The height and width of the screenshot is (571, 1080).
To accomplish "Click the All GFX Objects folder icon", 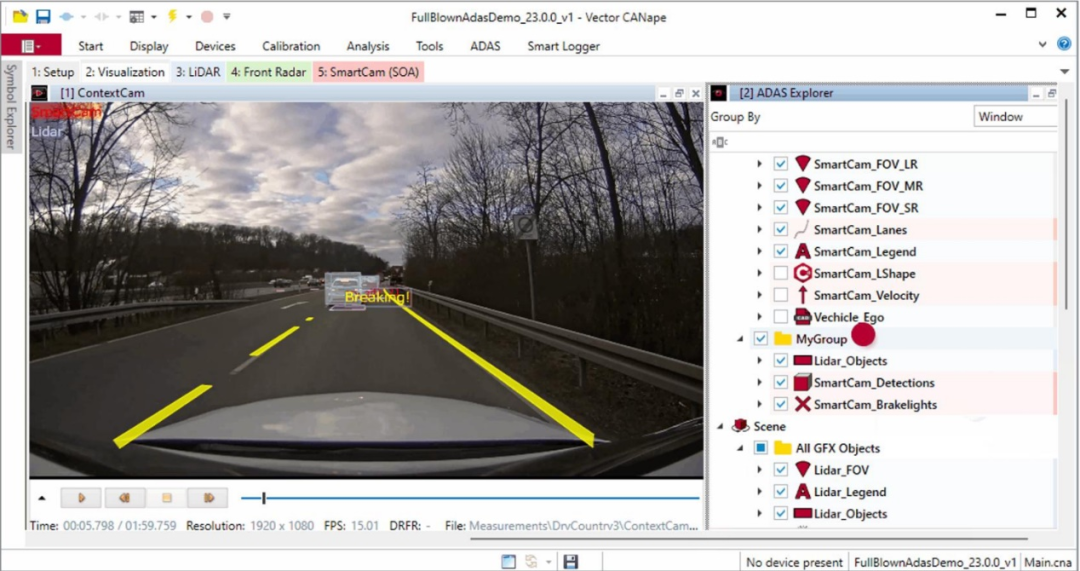I will [782, 448].
